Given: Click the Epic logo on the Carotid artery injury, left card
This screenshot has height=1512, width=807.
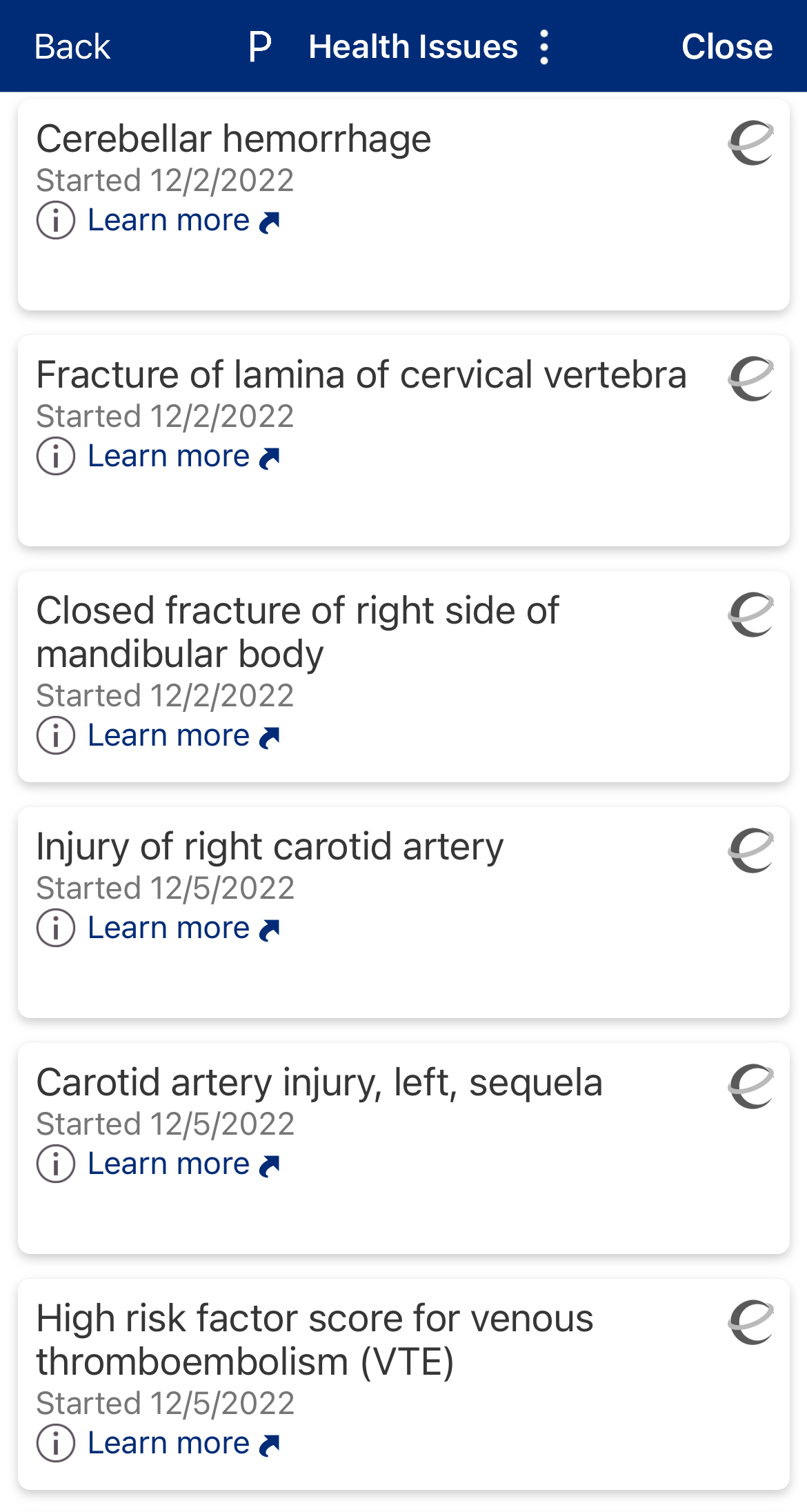Looking at the screenshot, I should coord(751,1086).
